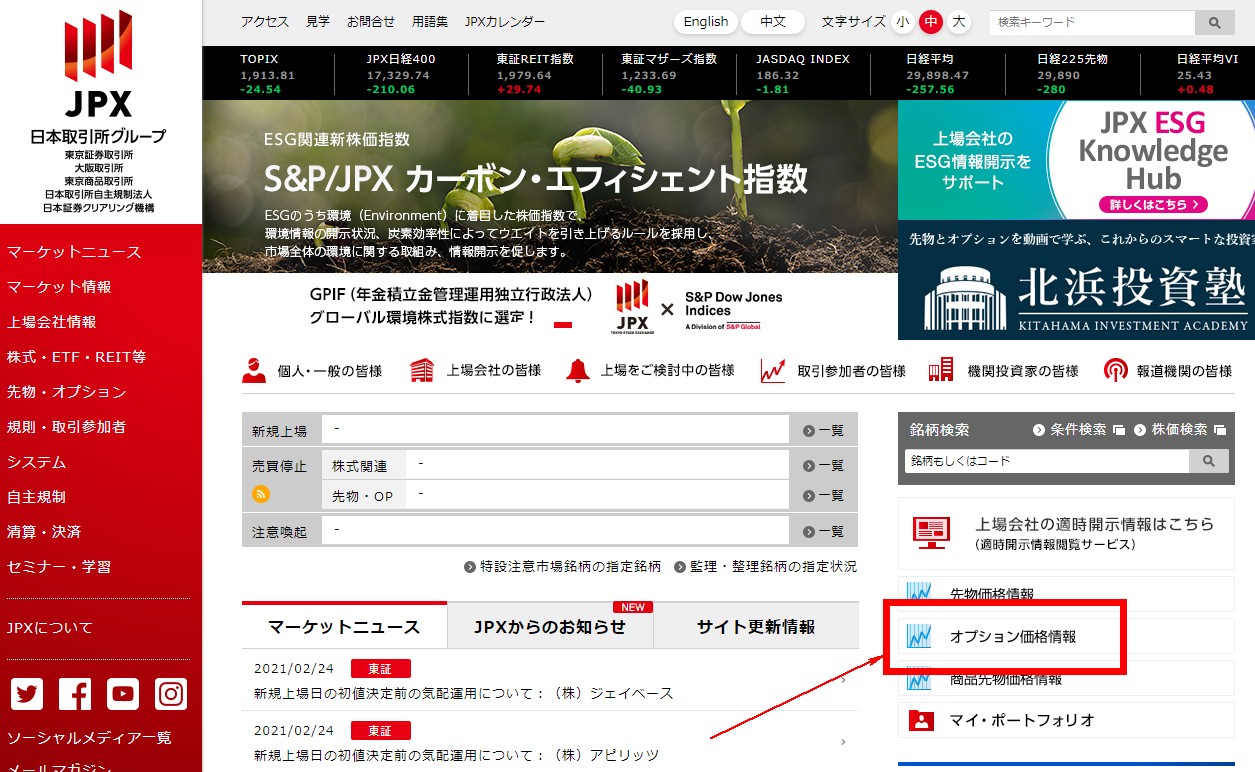This screenshot has height=772, width=1255.
Task: Open 新規上場 一覧 list link
Action: coord(824,431)
